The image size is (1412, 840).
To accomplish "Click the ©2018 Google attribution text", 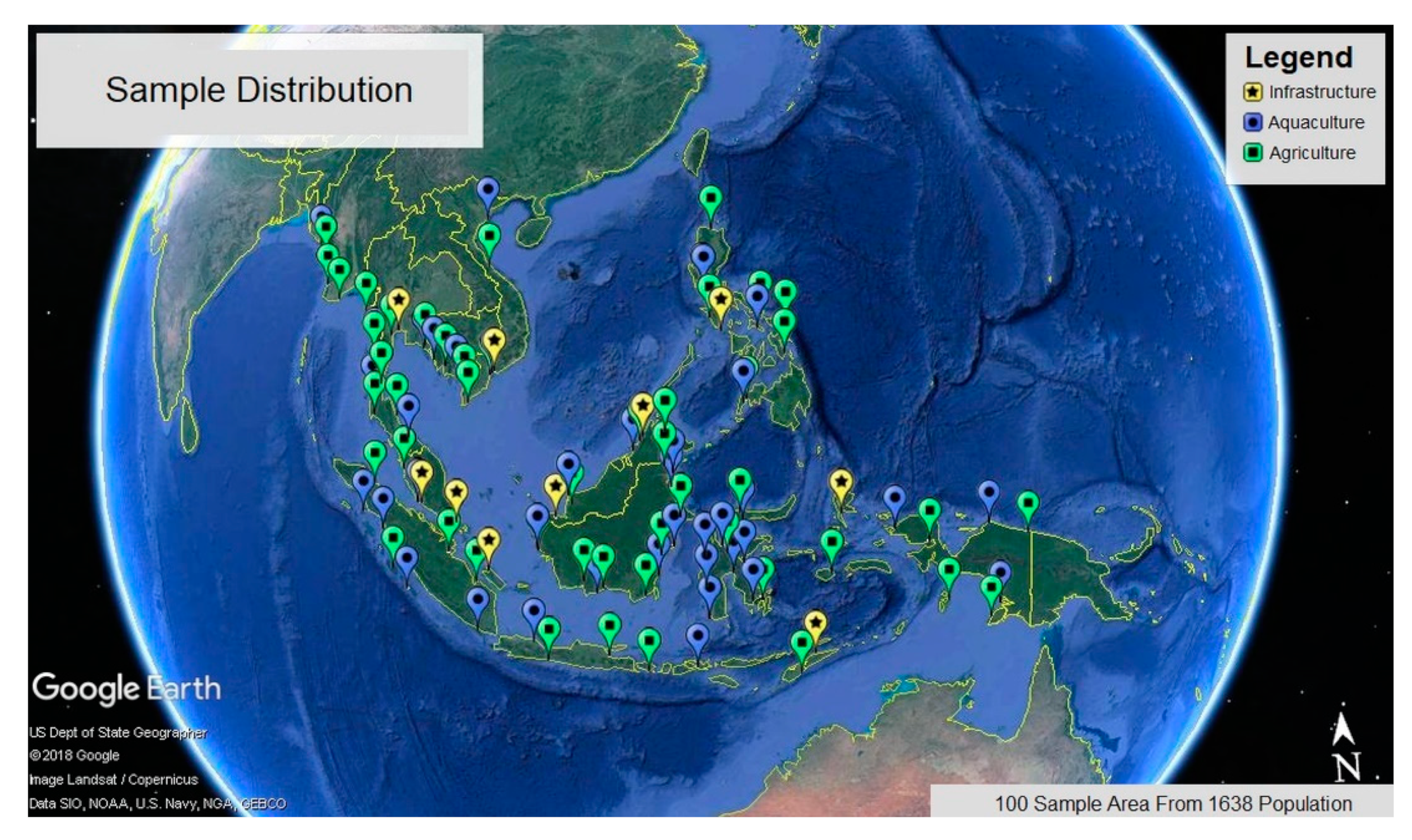I will (x=74, y=755).
